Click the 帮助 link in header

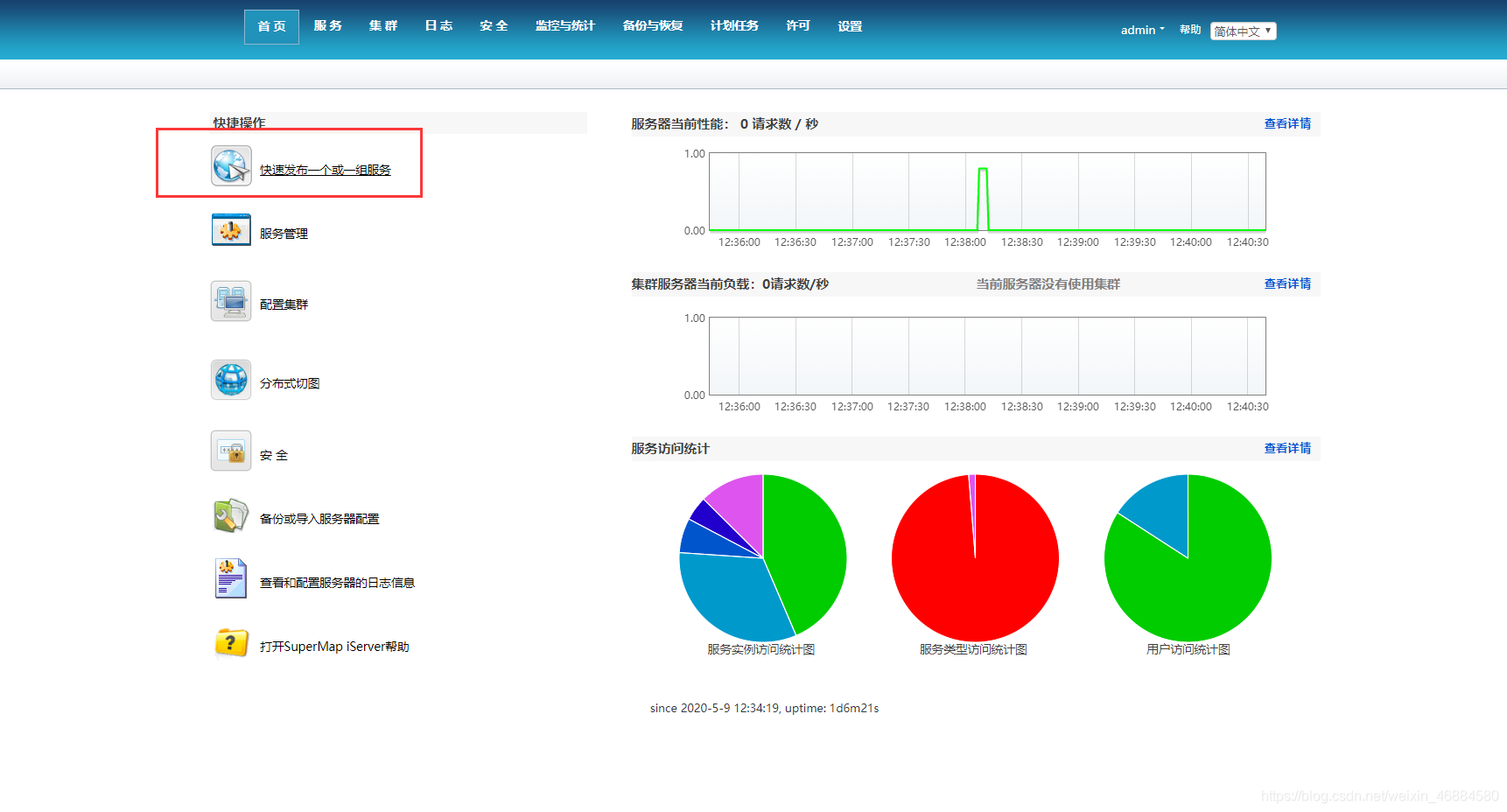[x=1189, y=29]
